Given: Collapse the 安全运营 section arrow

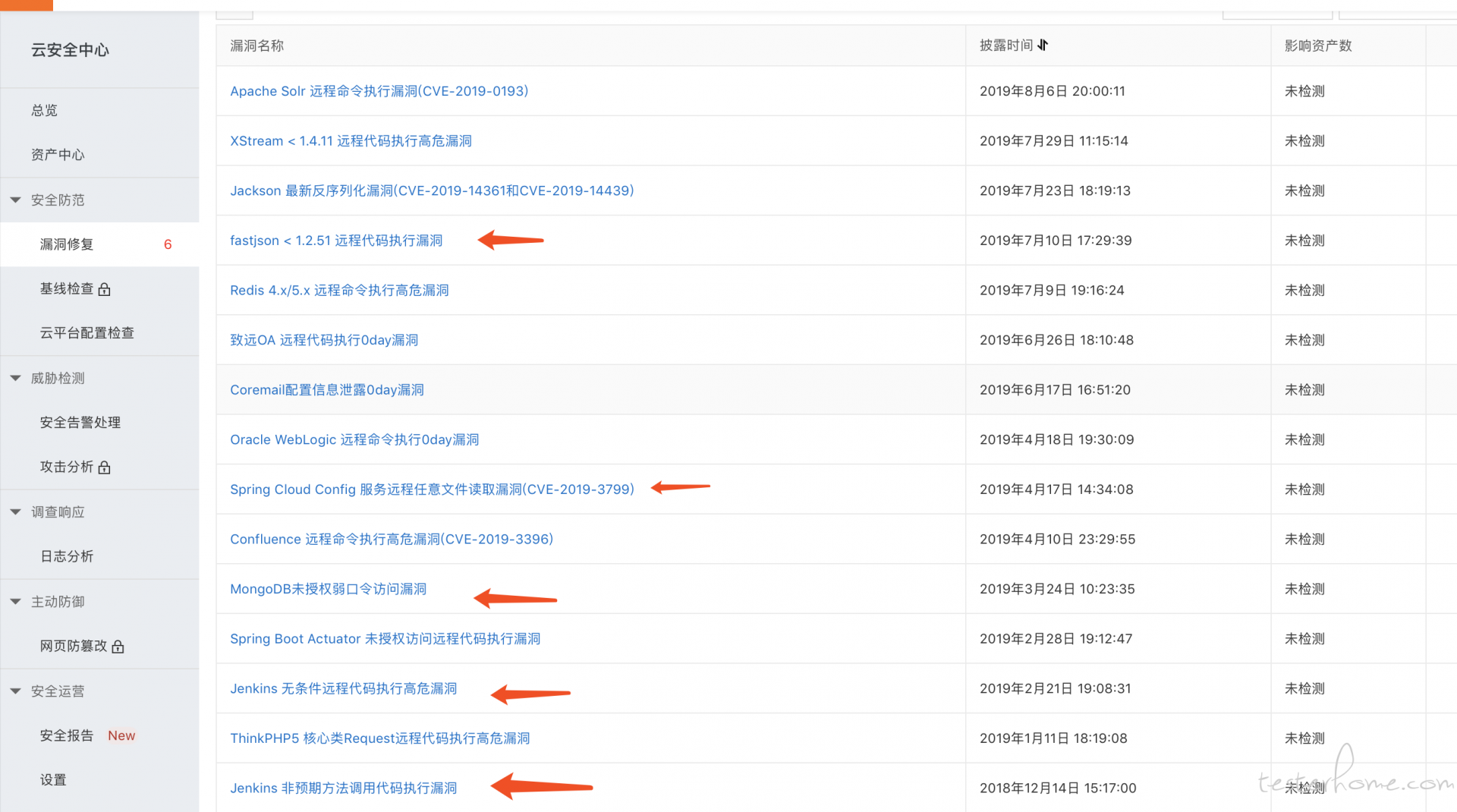Looking at the screenshot, I should coord(15,691).
